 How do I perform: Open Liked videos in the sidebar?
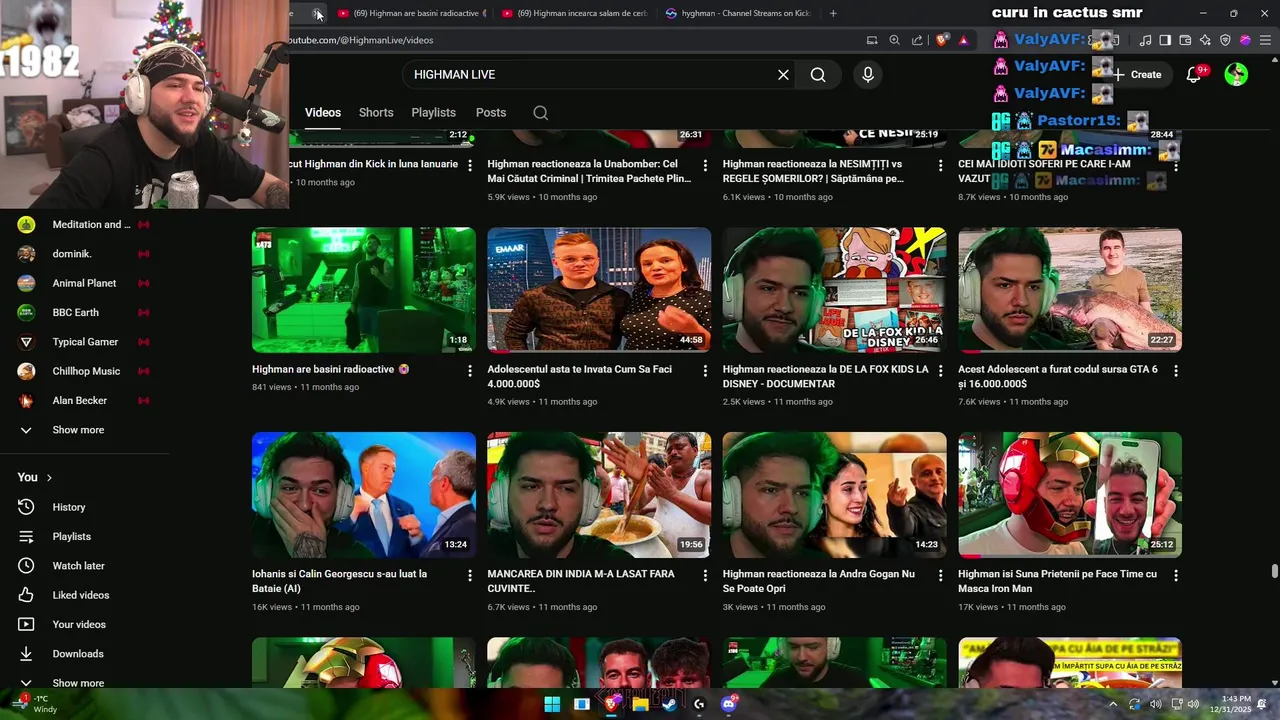point(80,595)
